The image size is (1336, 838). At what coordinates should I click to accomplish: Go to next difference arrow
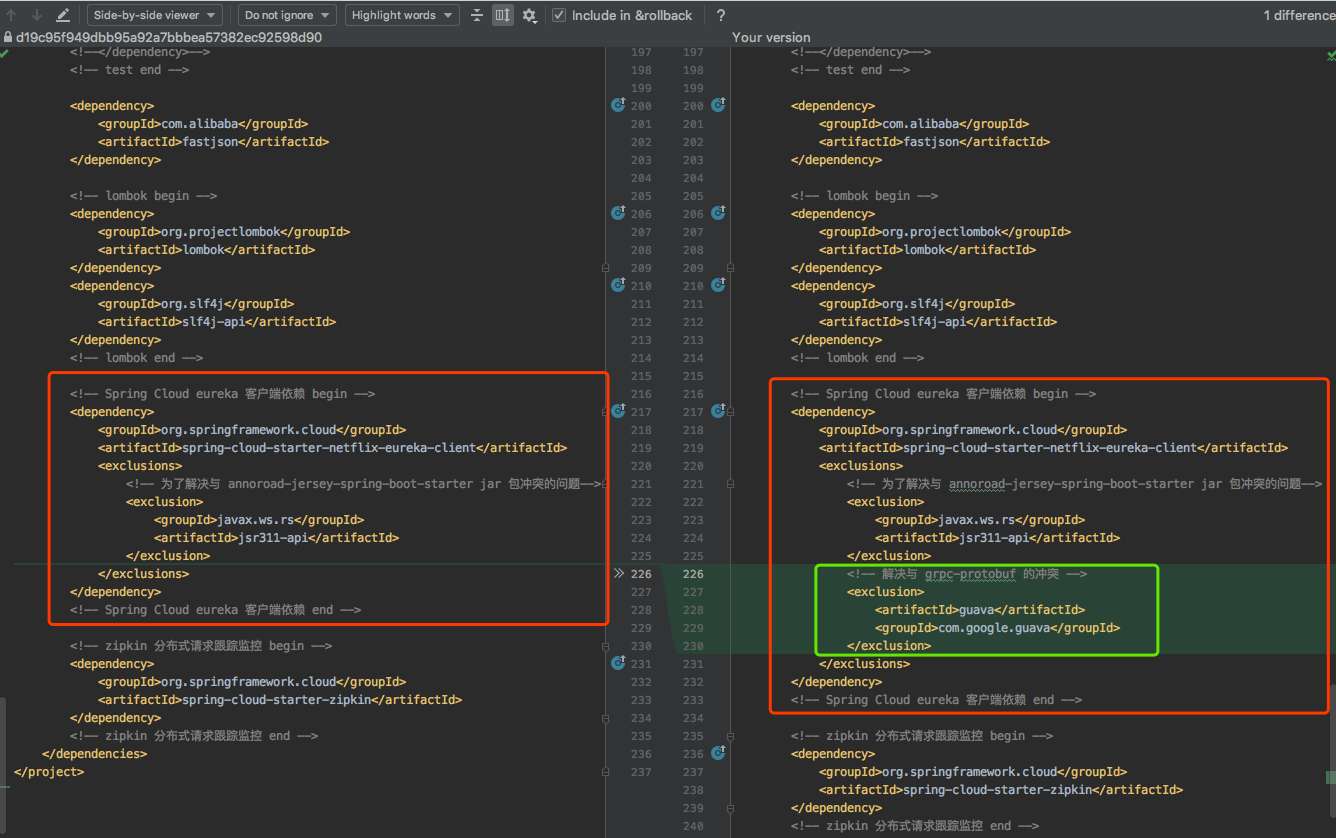tap(37, 15)
